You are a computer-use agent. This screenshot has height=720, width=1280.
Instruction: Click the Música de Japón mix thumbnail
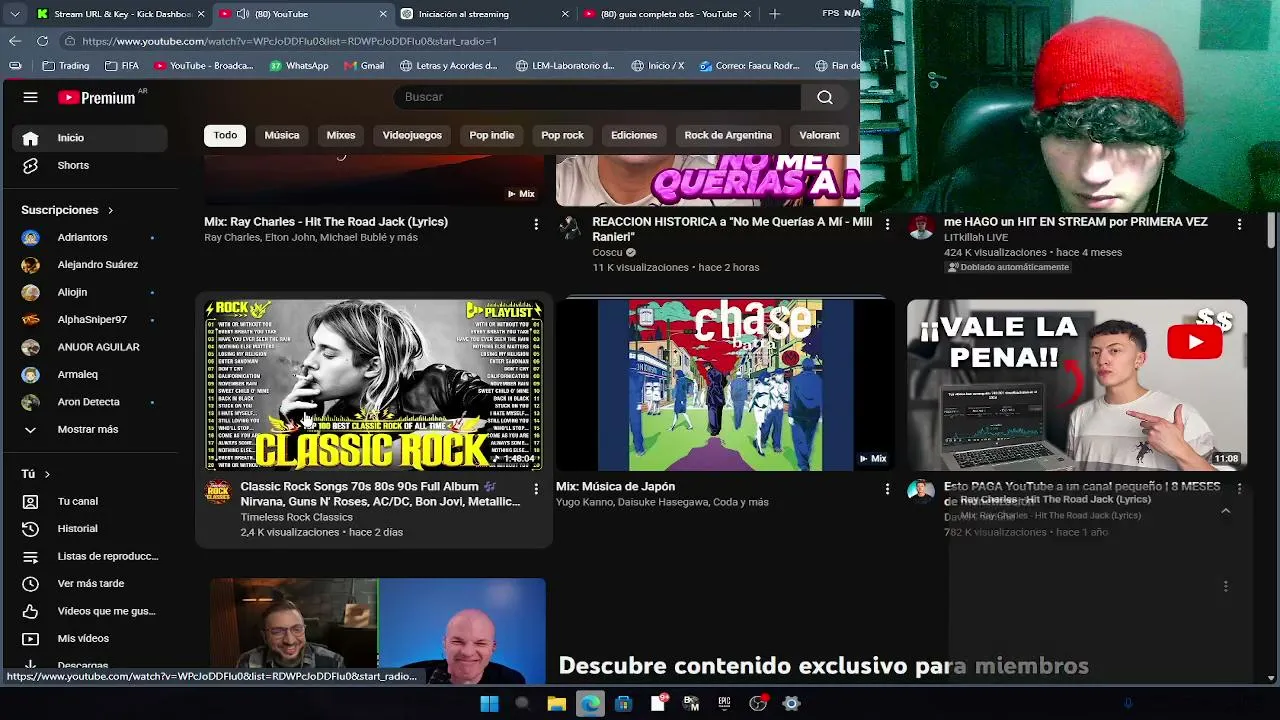pos(725,385)
